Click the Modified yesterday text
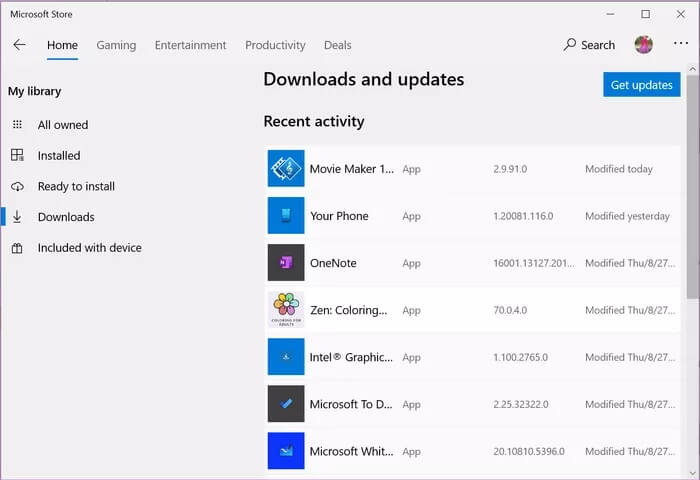 (627, 216)
